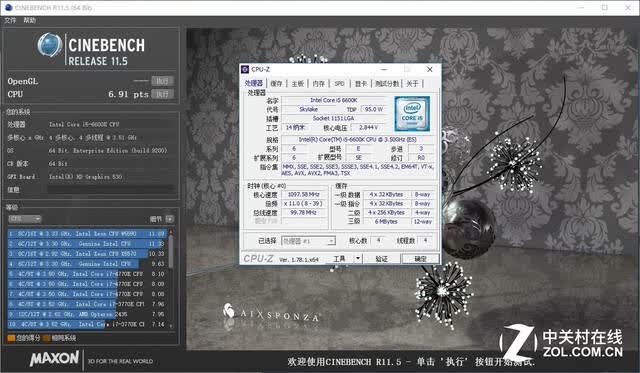Select the Intel Xeon W5590 ranking entry

point(87,234)
